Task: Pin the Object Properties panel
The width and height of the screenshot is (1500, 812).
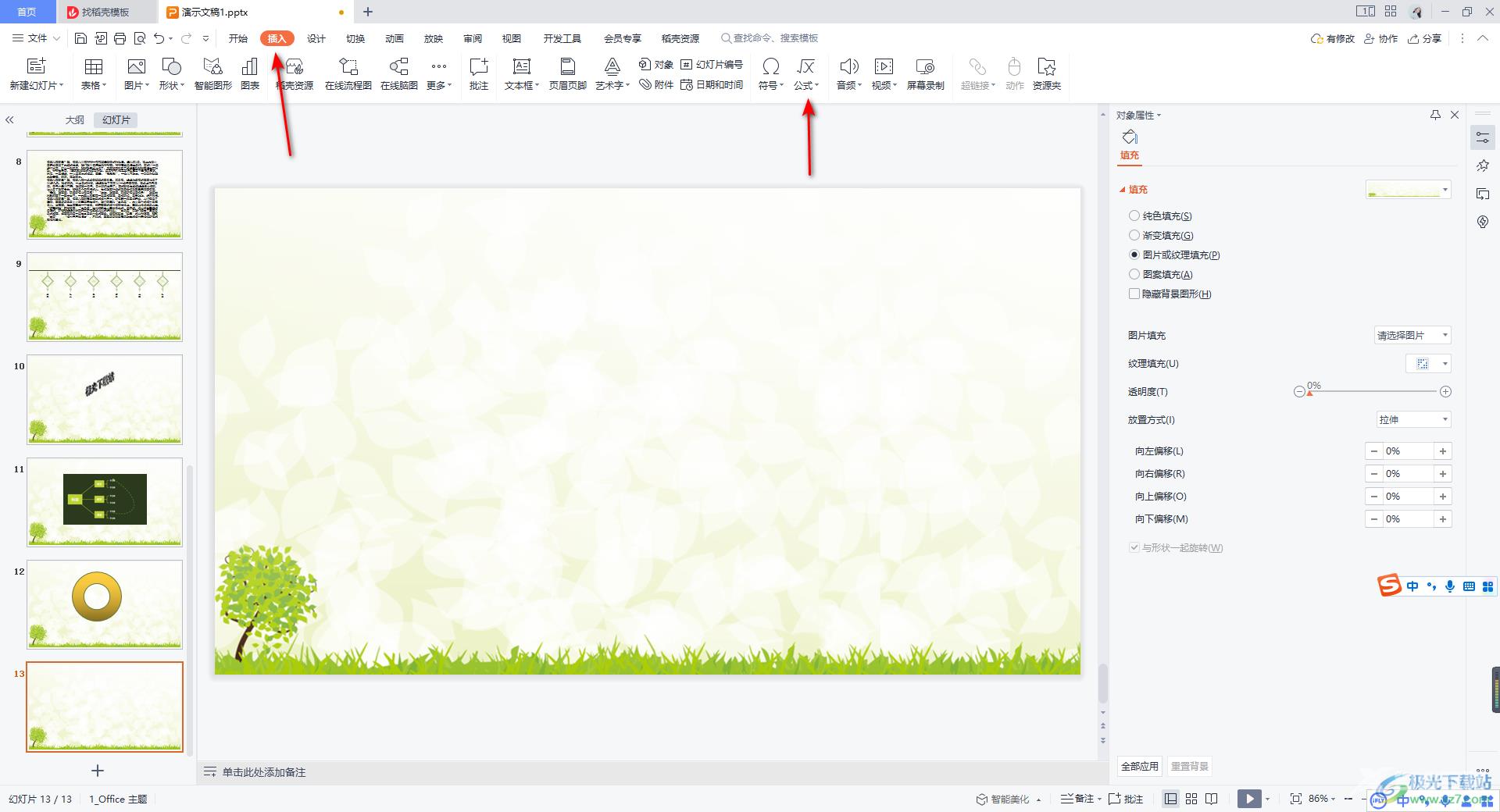Action: click(1435, 115)
